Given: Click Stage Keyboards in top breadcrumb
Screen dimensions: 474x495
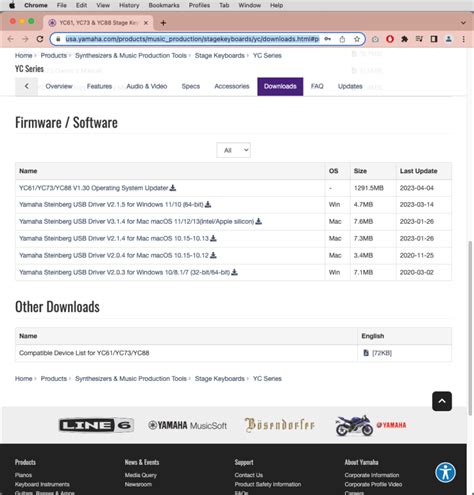Looking at the screenshot, I should coord(220,55).
